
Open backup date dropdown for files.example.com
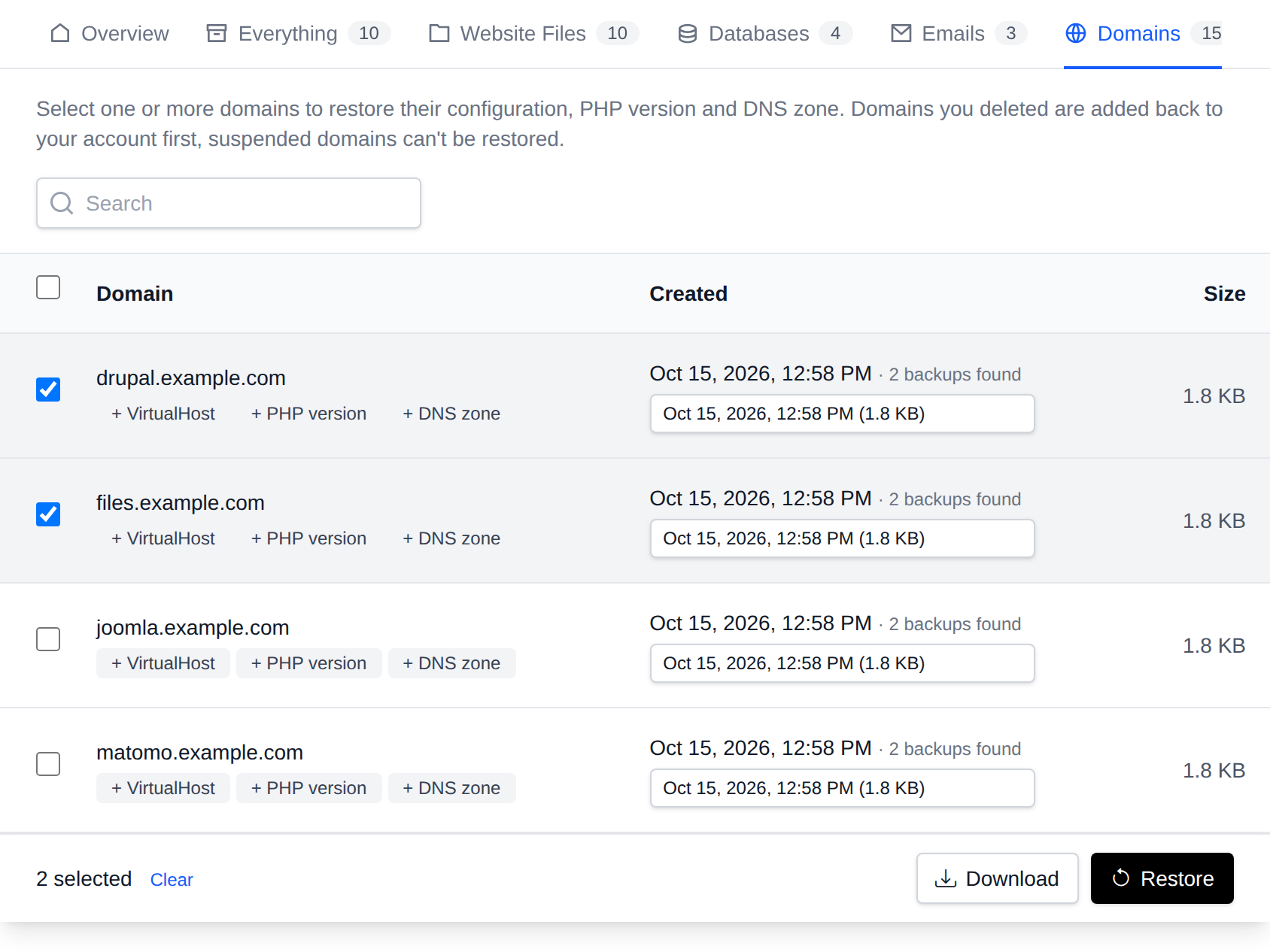tap(843, 538)
